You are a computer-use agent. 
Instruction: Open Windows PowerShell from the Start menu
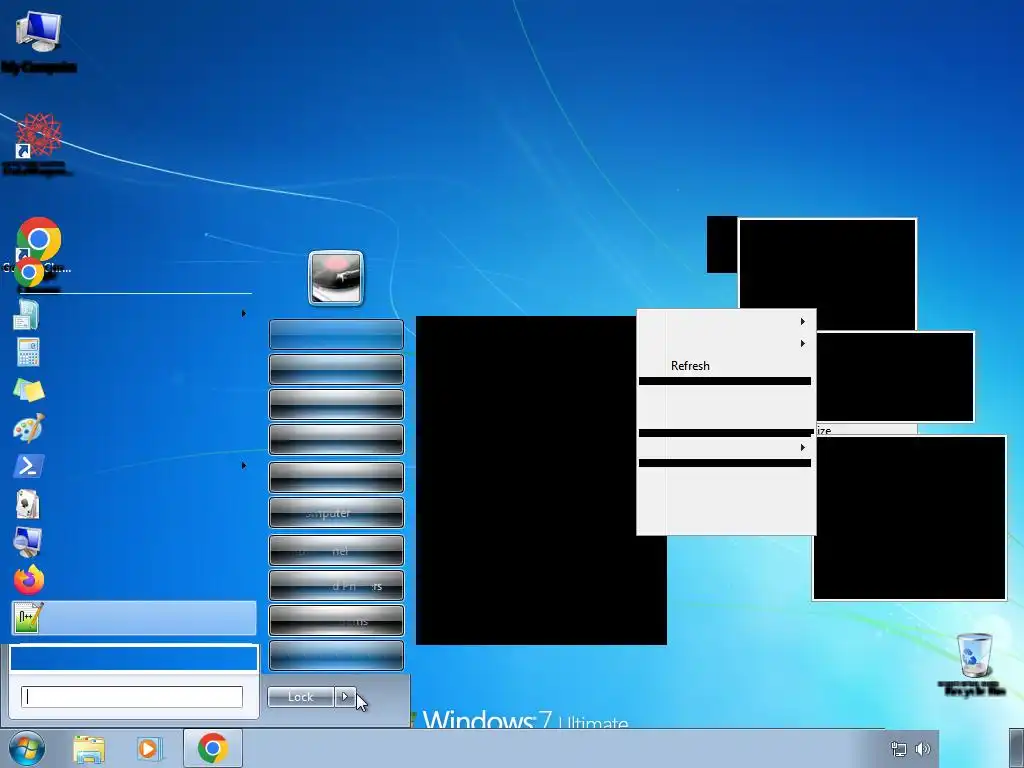(x=28, y=466)
